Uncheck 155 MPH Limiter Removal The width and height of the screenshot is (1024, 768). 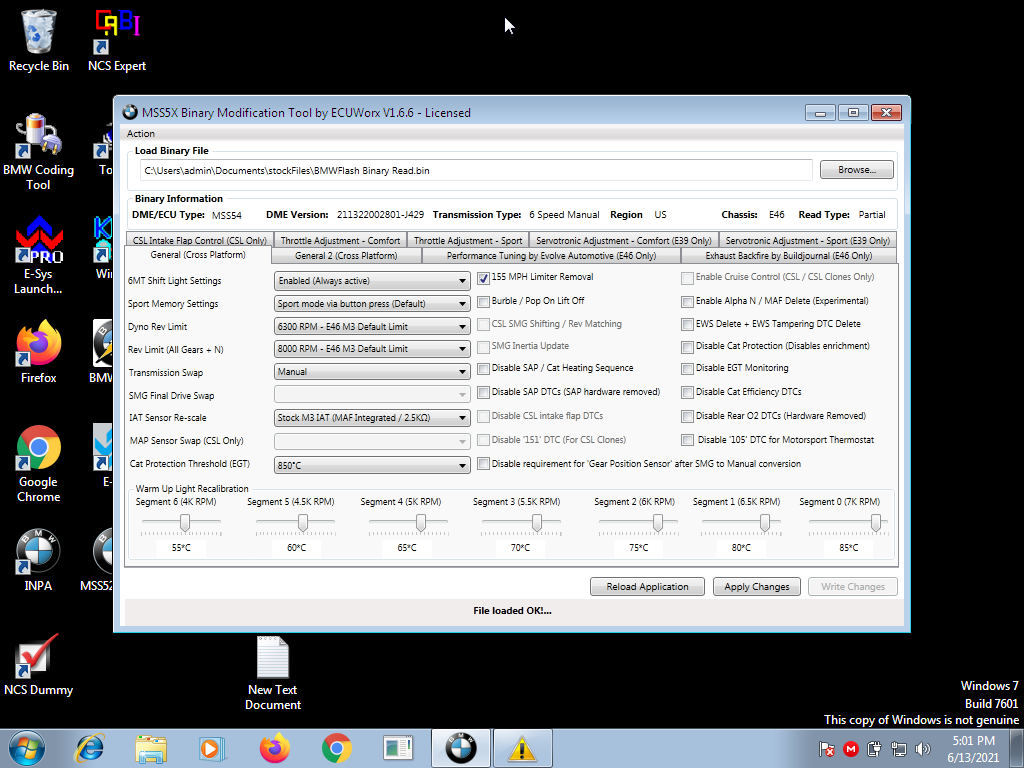(484, 278)
